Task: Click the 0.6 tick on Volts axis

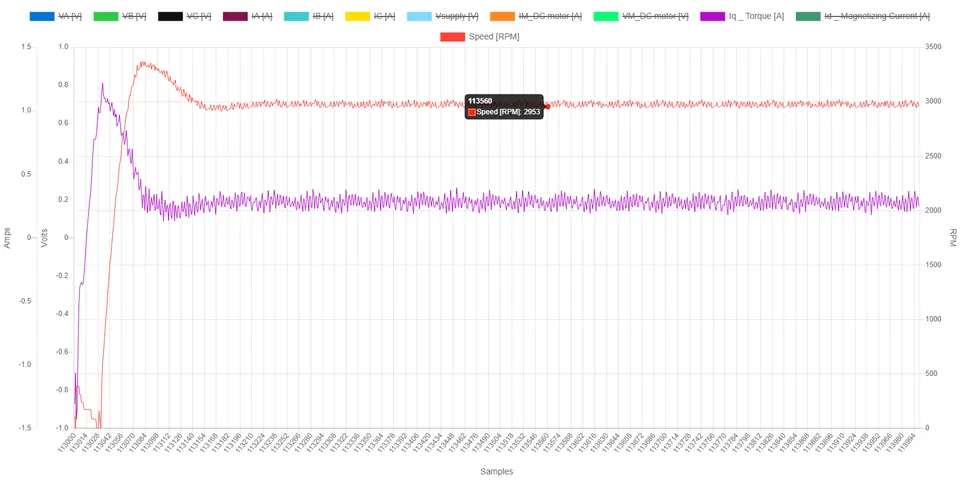Action: [62, 123]
